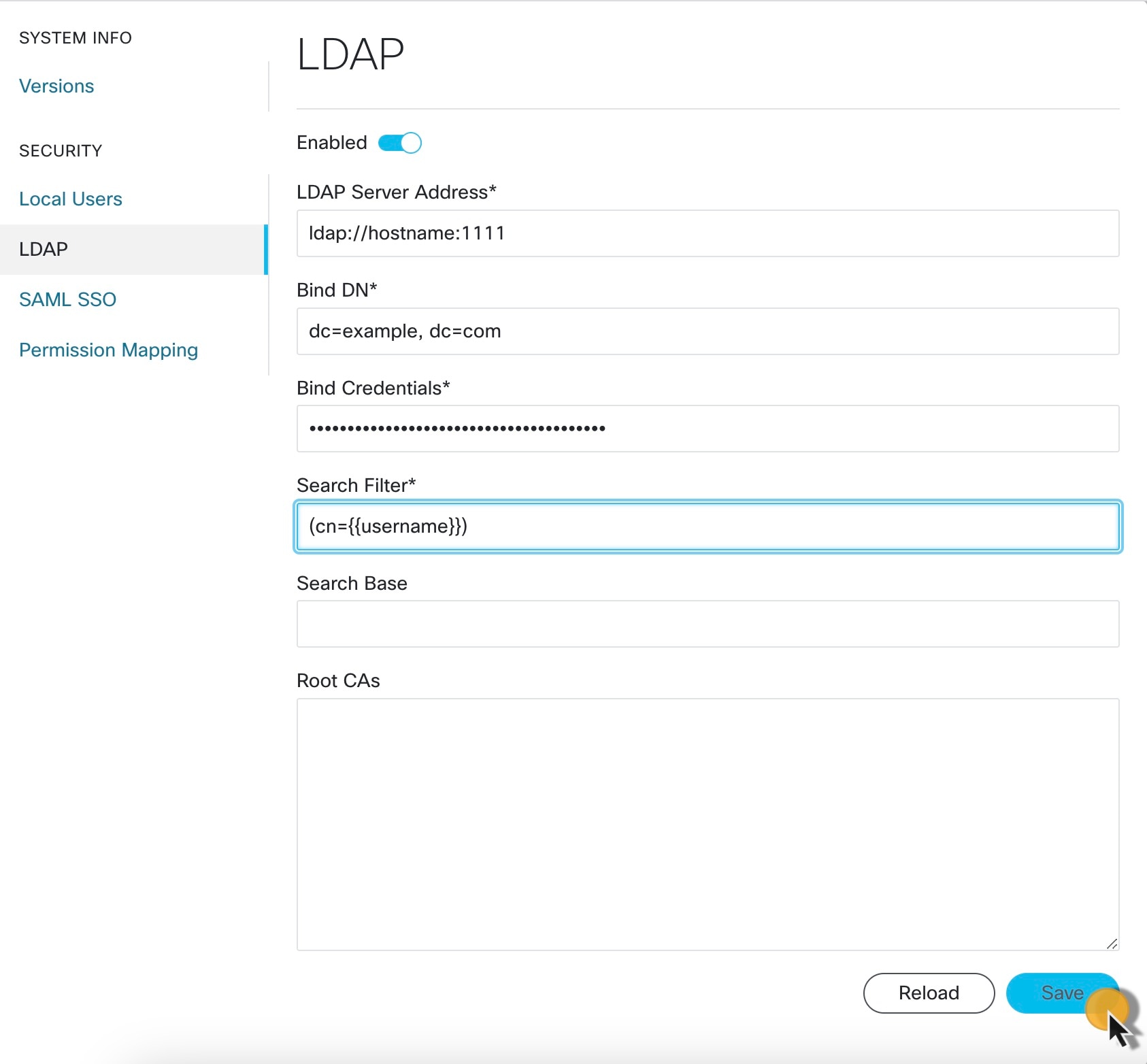Click the LDAP page title

coord(350,53)
